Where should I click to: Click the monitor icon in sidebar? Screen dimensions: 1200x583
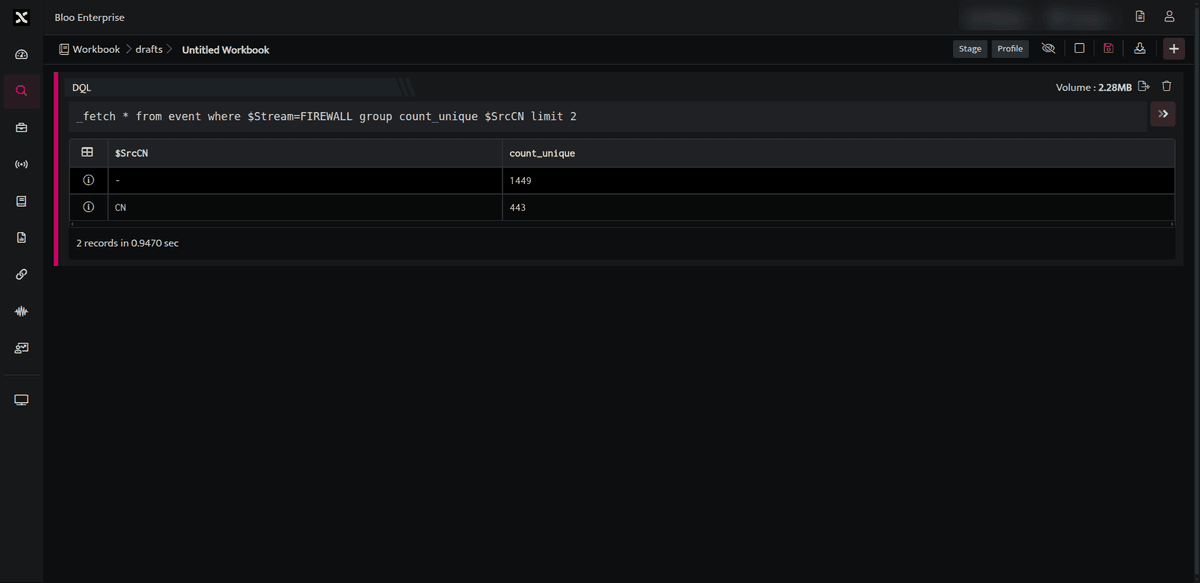(21, 400)
